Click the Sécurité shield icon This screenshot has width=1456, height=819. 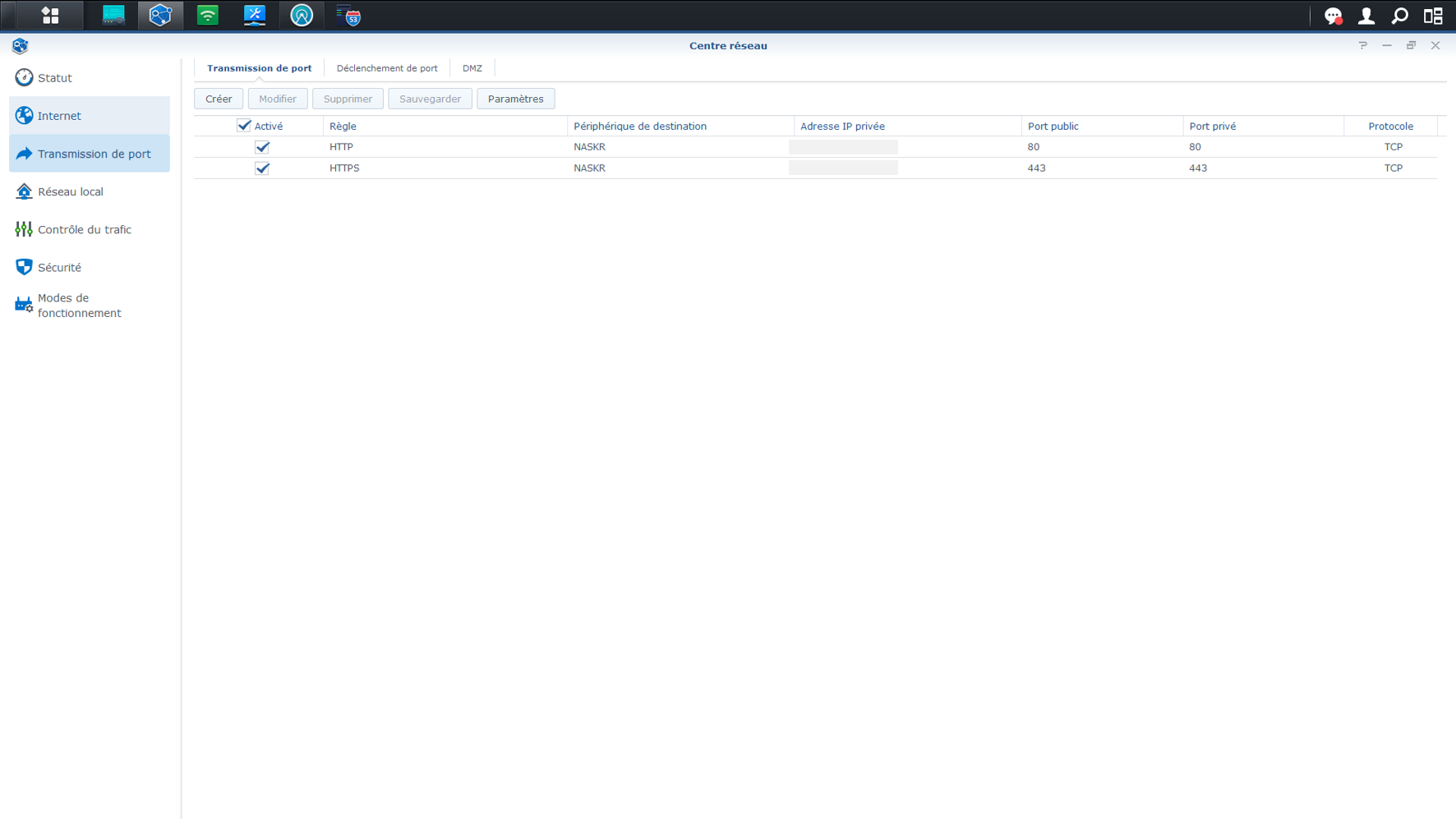(24, 267)
